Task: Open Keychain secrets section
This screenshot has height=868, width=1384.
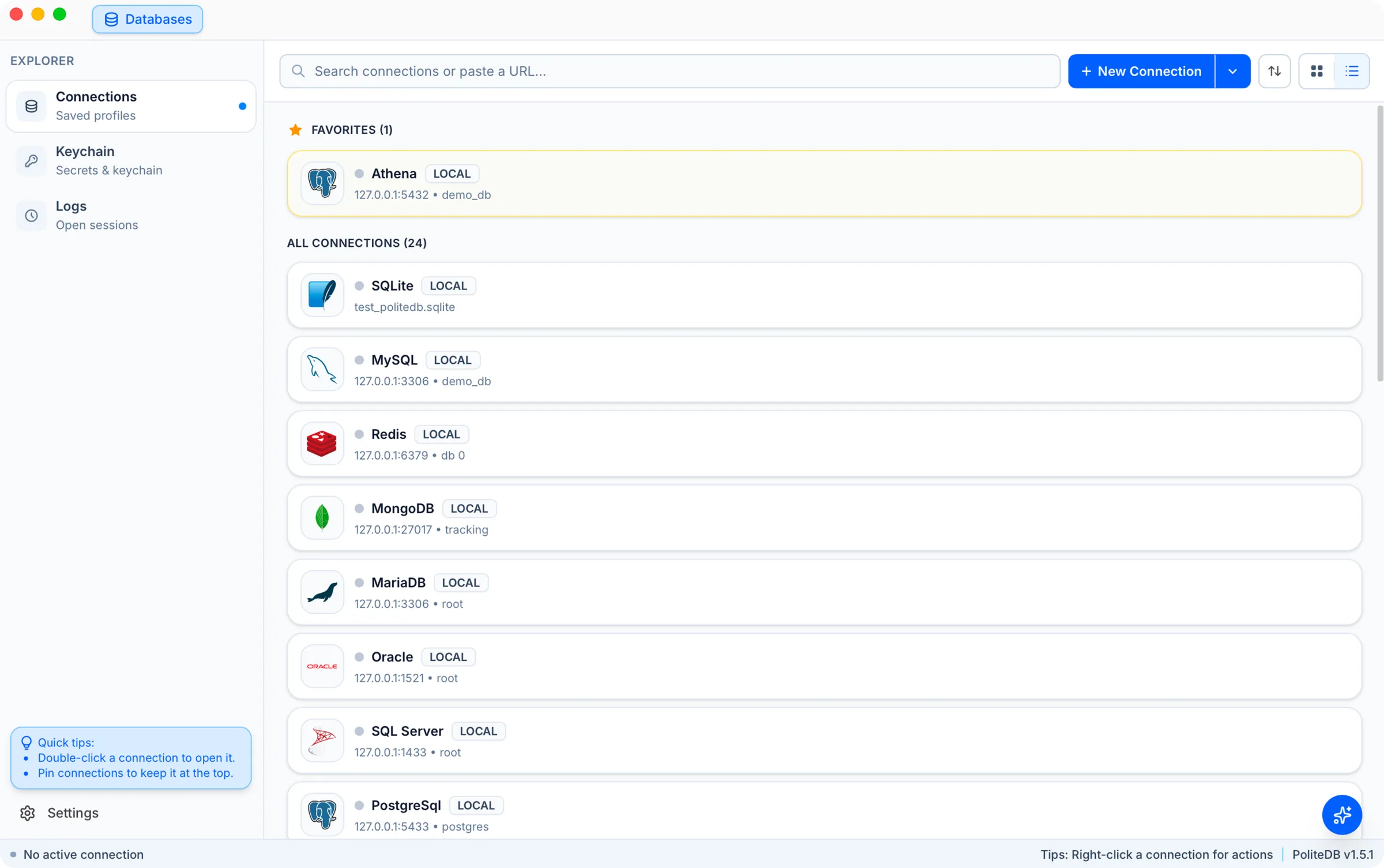Action: pos(131,161)
